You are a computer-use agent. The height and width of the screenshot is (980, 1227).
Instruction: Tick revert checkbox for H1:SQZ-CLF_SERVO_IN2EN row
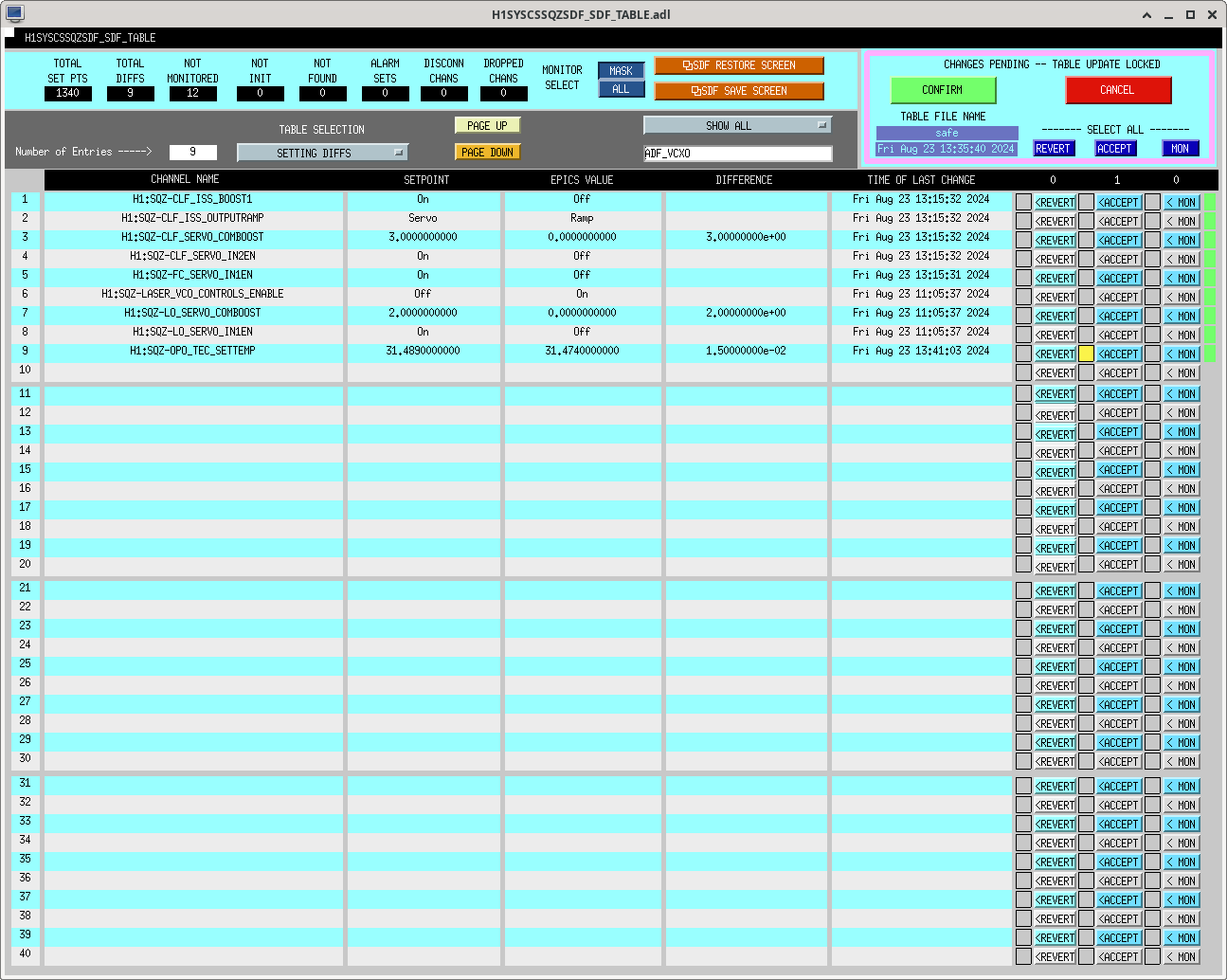point(1023,259)
